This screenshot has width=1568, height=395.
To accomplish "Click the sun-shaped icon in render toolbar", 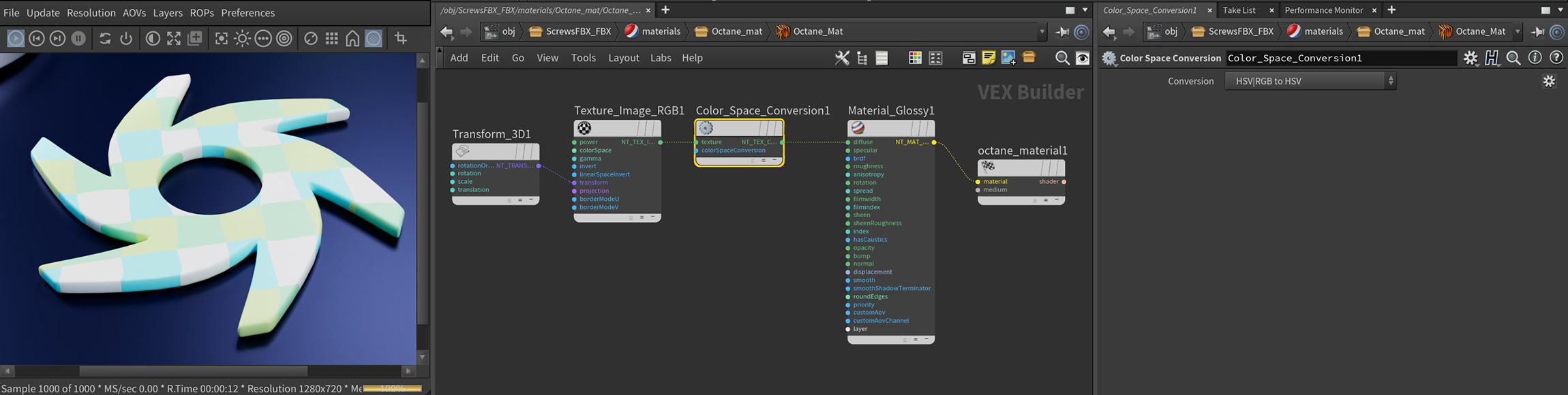I will (x=242, y=39).
